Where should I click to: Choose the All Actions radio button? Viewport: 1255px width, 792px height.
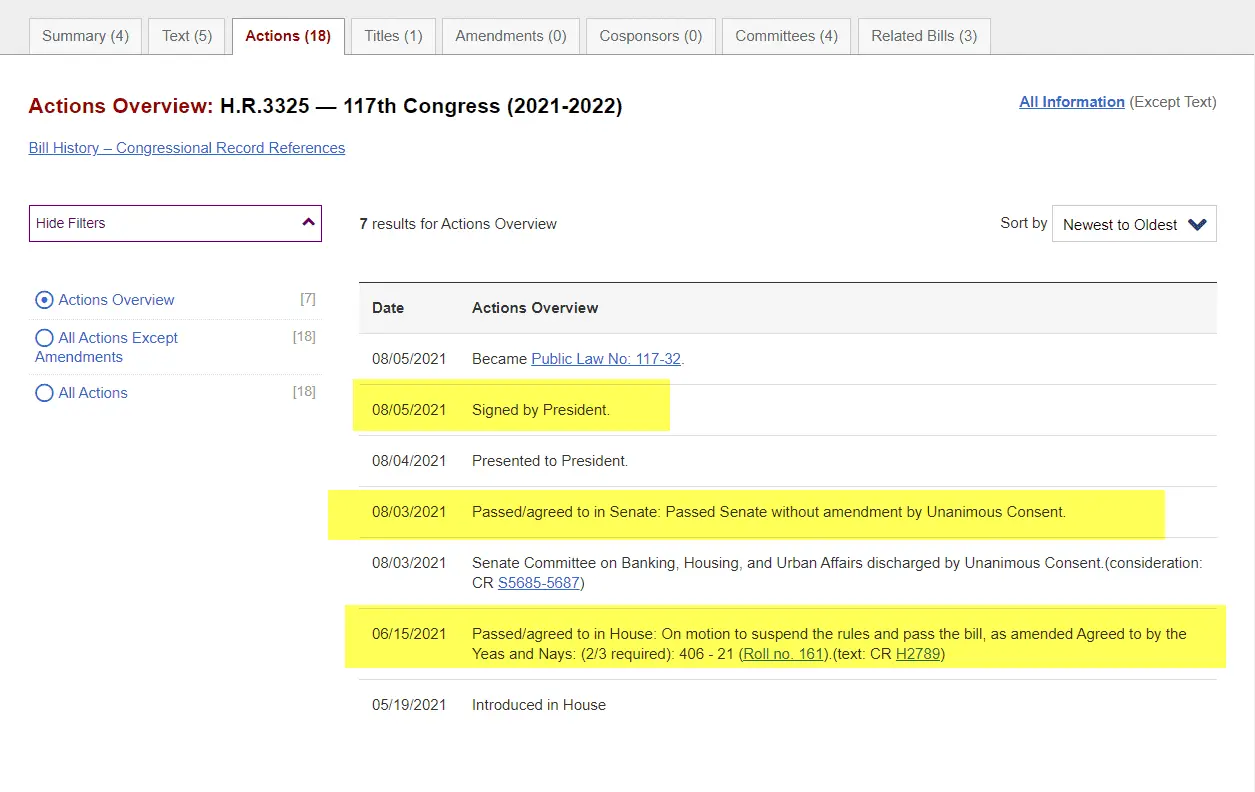pos(44,393)
